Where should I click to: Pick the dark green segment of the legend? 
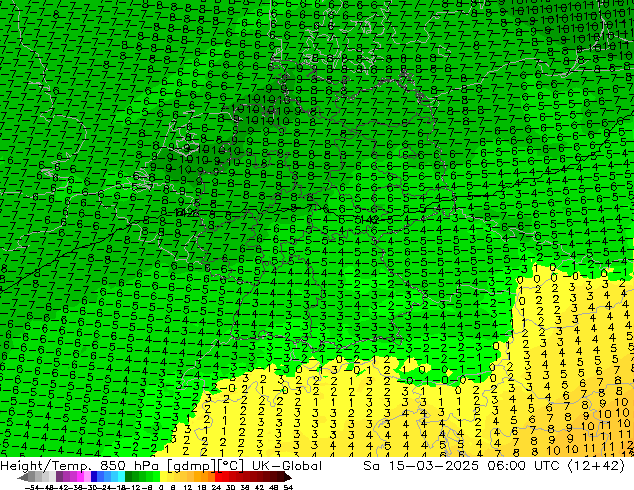coord(129,477)
